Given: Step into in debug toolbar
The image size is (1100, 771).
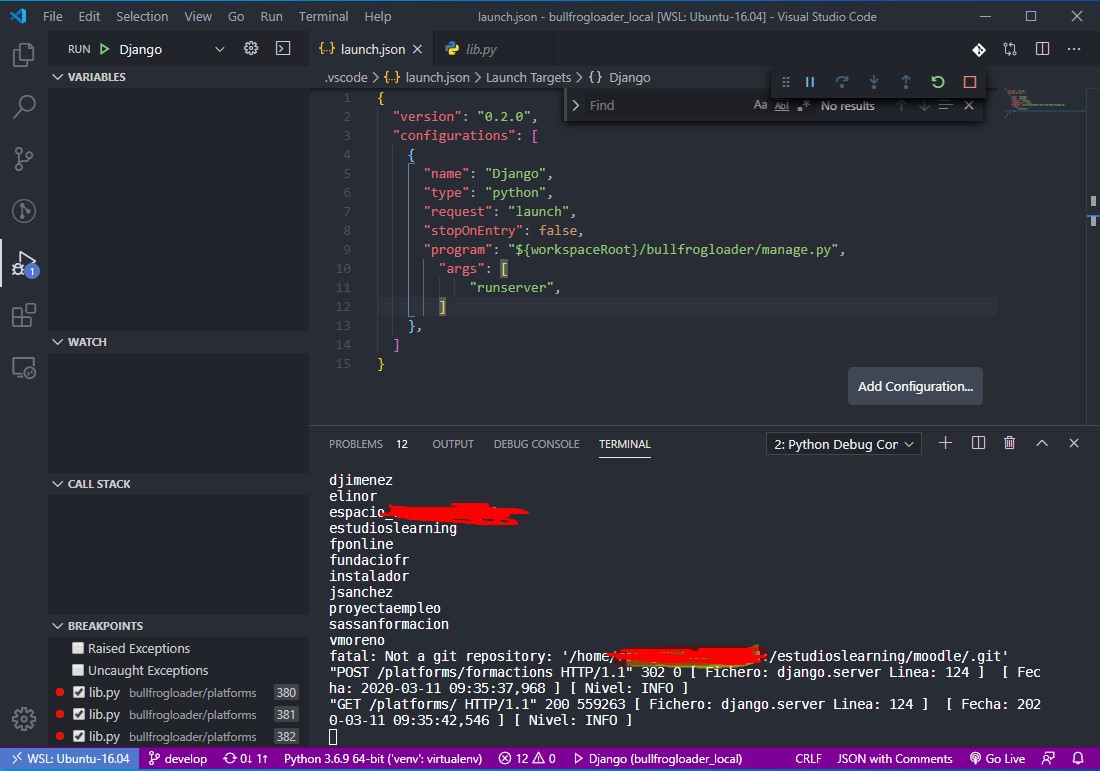Looking at the screenshot, I should point(873,82).
